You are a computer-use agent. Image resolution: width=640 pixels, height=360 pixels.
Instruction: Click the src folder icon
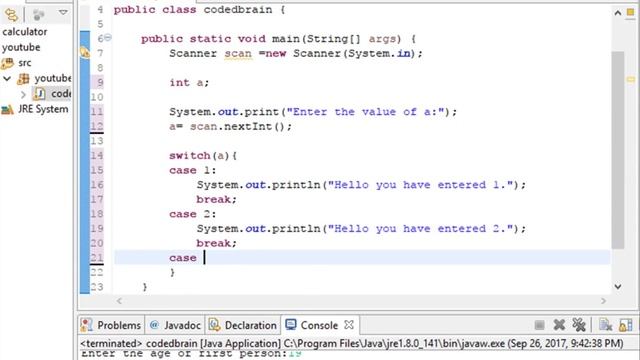(x=7, y=63)
